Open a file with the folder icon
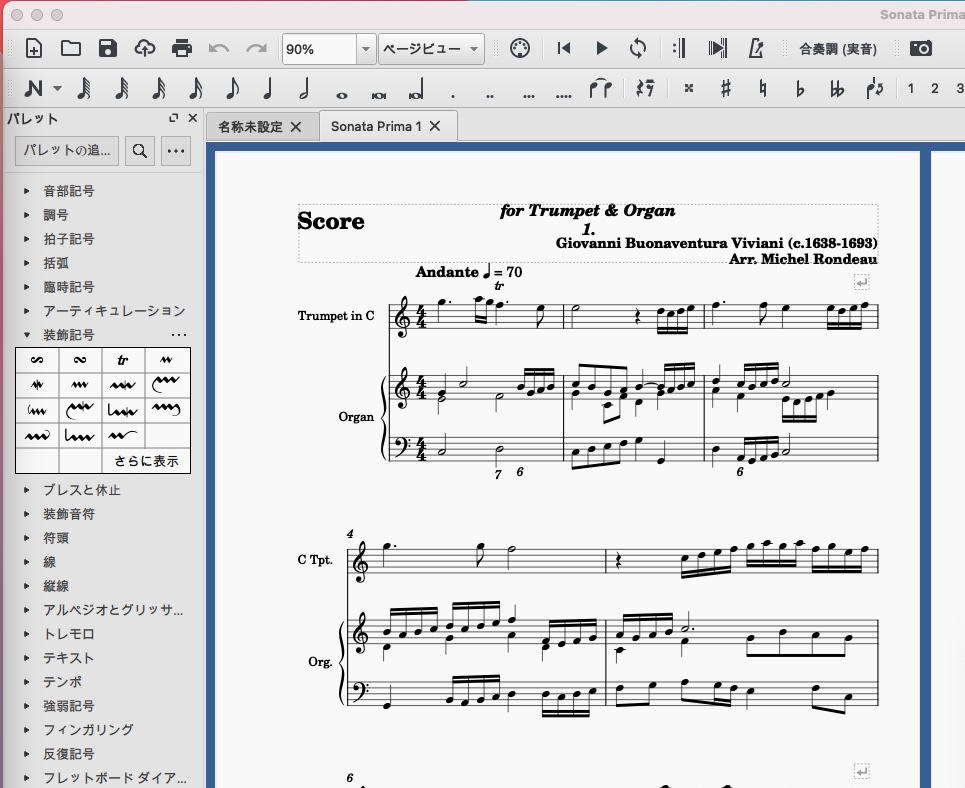965x788 pixels. tap(71, 48)
